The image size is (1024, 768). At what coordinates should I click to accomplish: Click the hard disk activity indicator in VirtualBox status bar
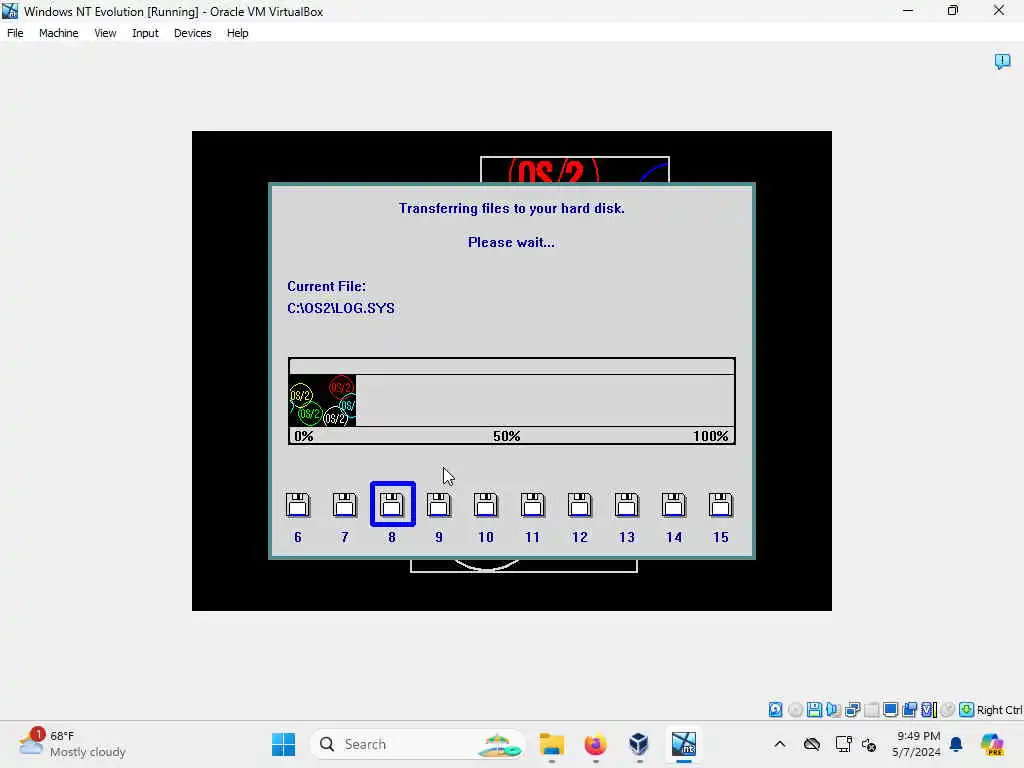point(775,709)
